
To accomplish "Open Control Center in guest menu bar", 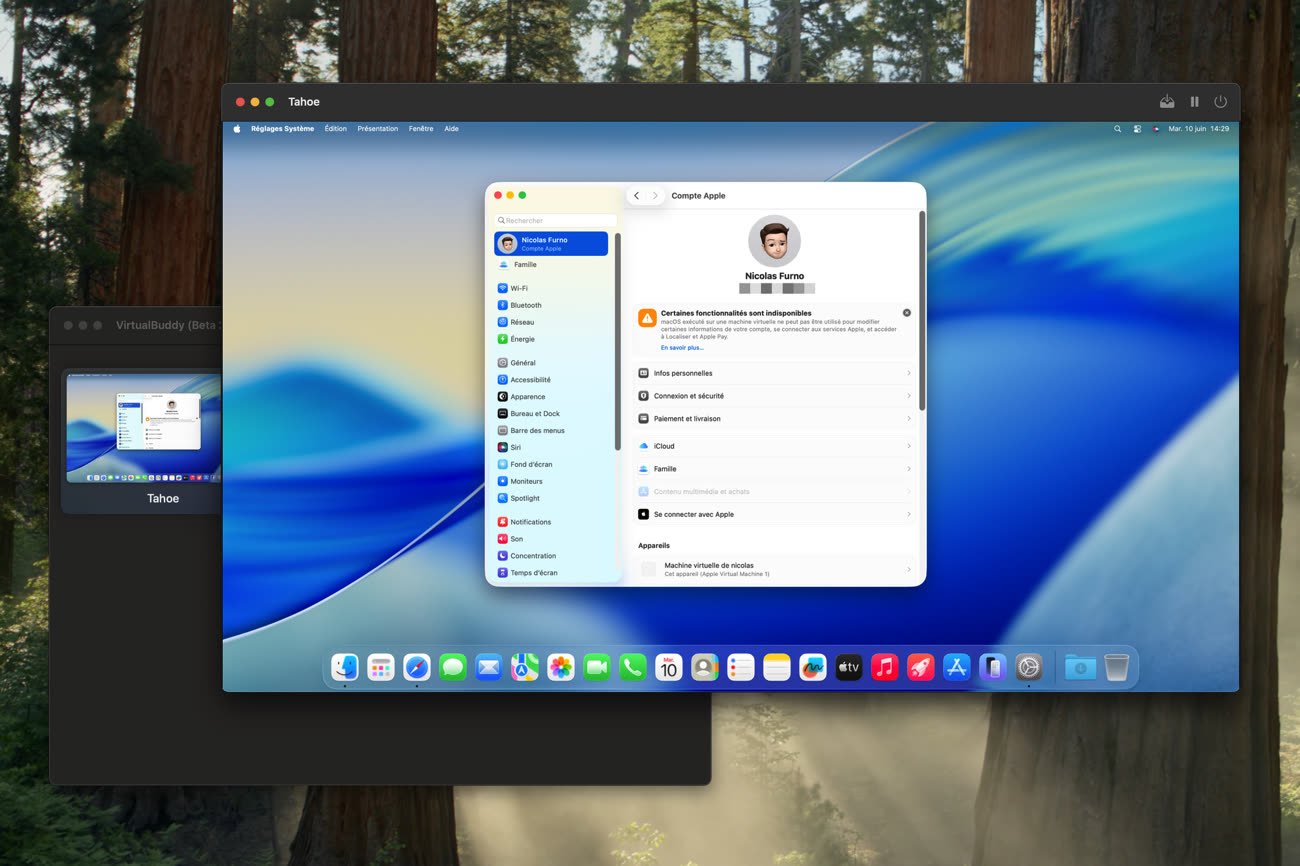I will pyautogui.click(x=1137, y=129).
